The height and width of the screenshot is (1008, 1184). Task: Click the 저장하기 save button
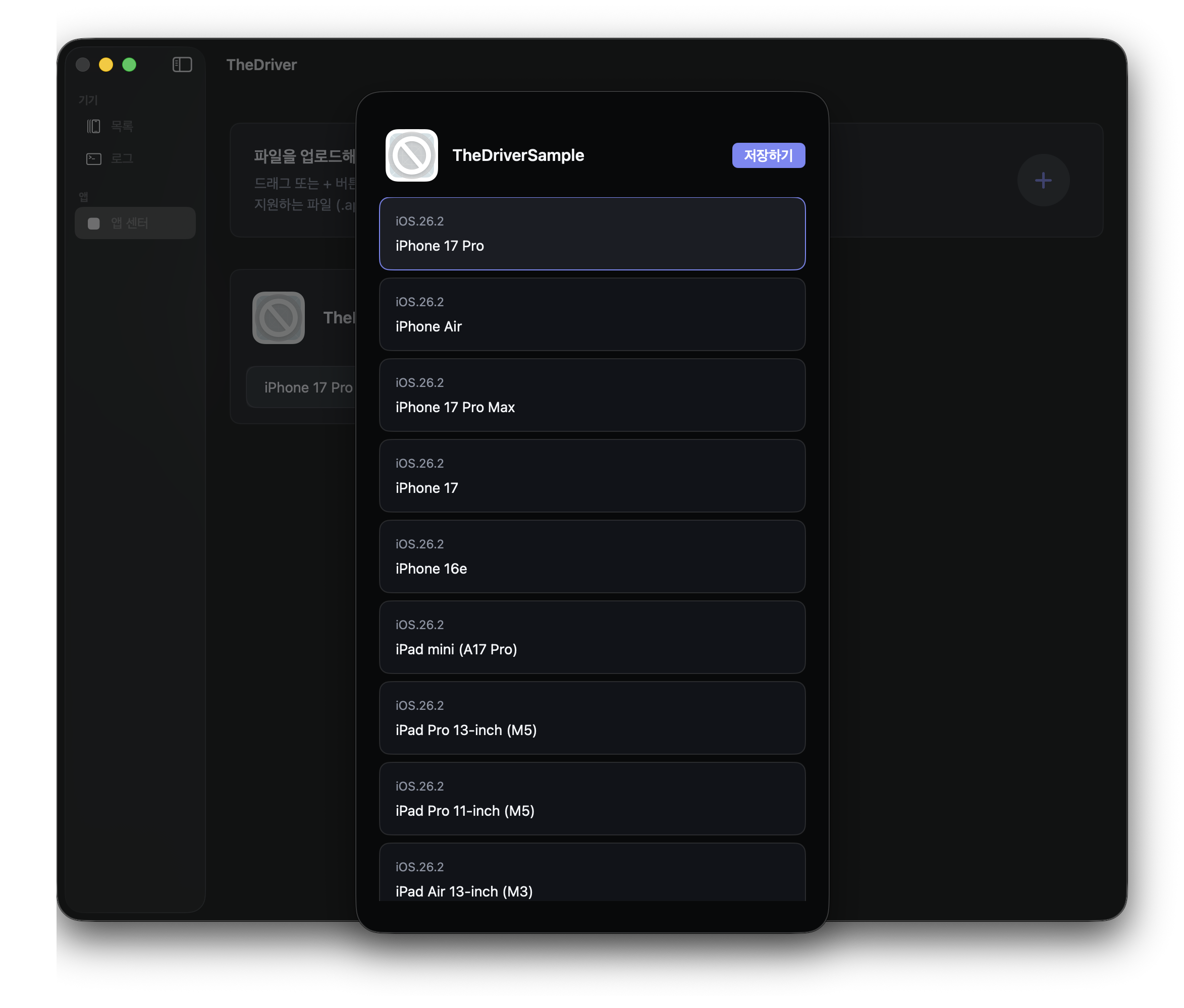(769, 155)
